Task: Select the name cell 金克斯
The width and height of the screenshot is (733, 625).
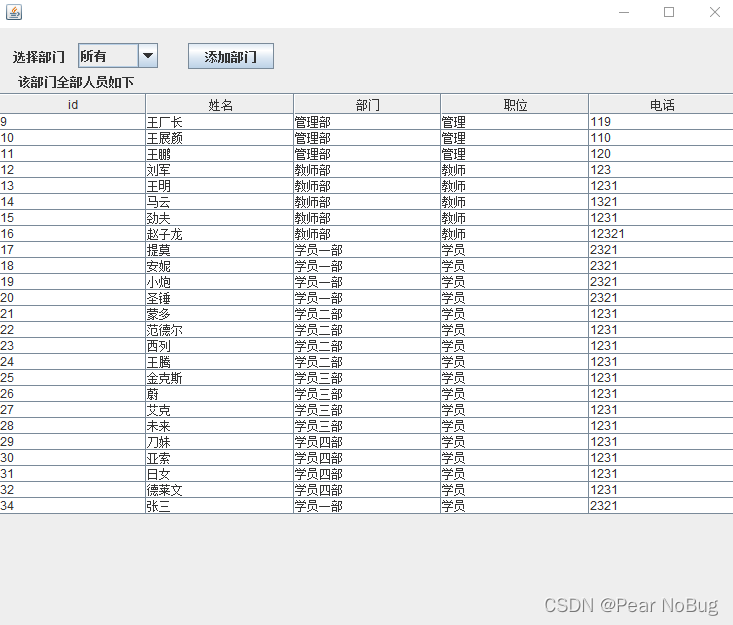Action: coord(220,378)
